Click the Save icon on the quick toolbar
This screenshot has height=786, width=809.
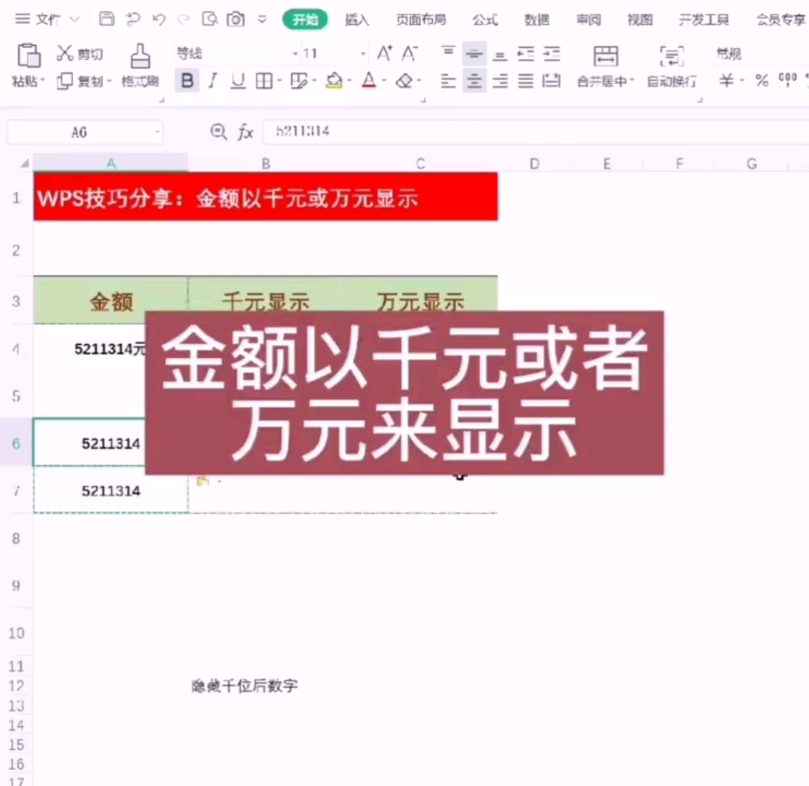coord(105,19)
